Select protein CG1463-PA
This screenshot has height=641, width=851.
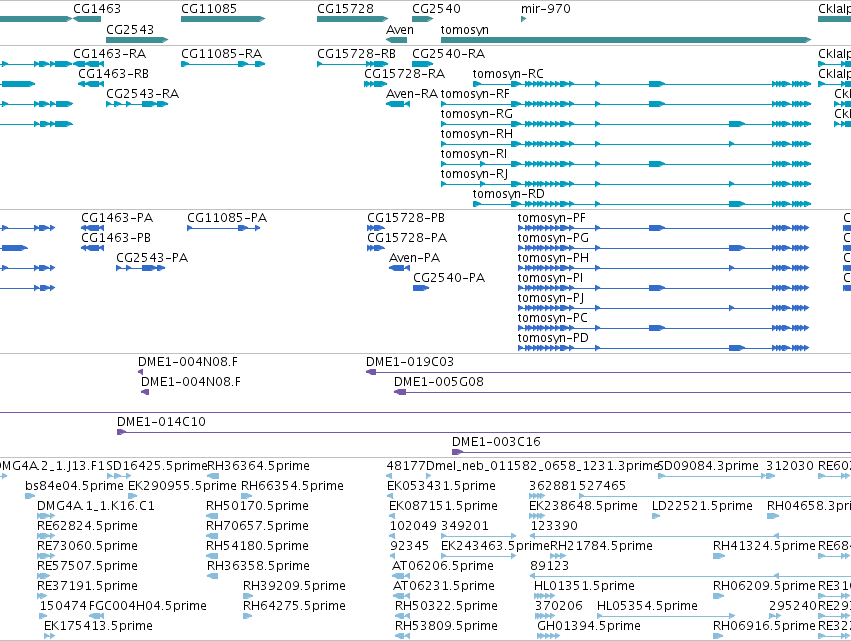point(92,228)
